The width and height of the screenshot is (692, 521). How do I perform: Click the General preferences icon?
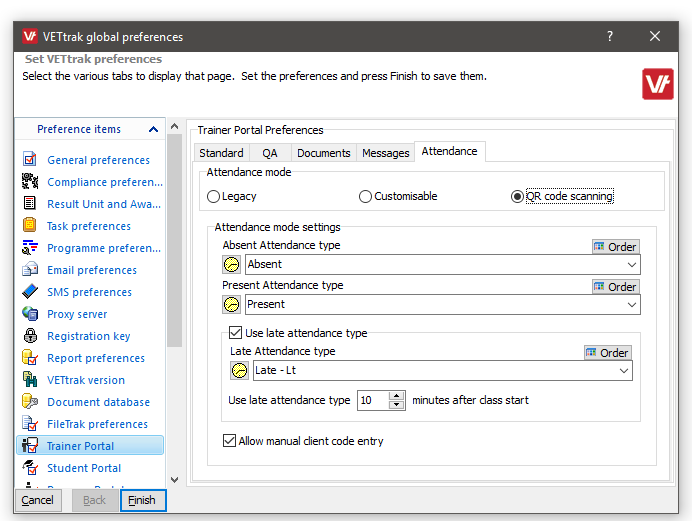pos(29,160)
